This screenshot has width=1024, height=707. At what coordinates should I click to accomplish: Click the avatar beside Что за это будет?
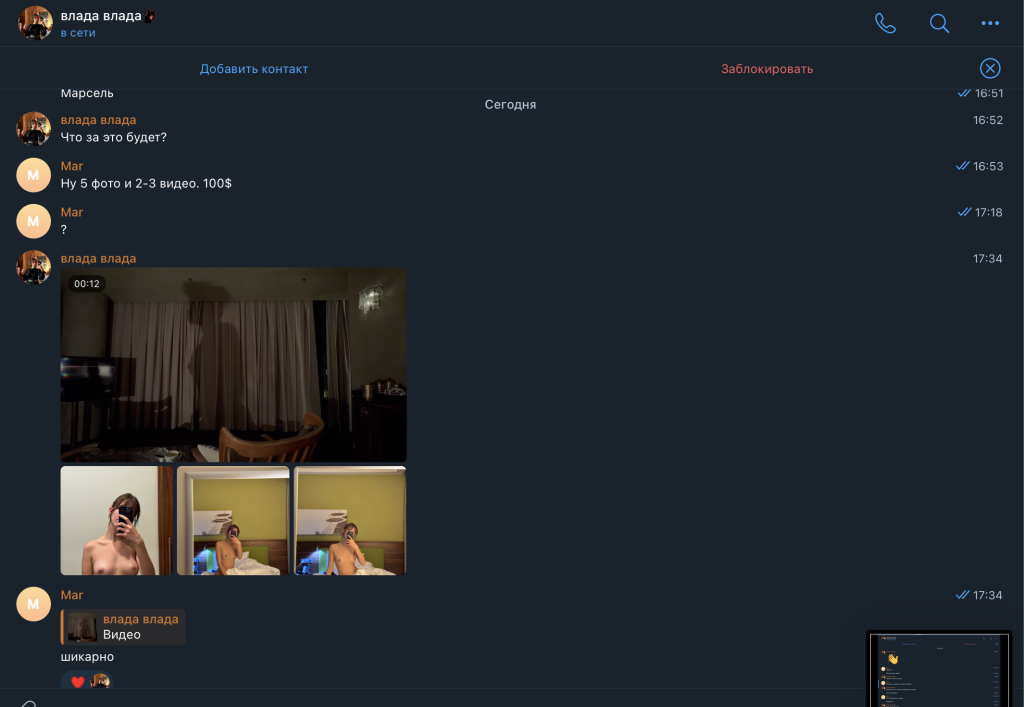point(34,129)
